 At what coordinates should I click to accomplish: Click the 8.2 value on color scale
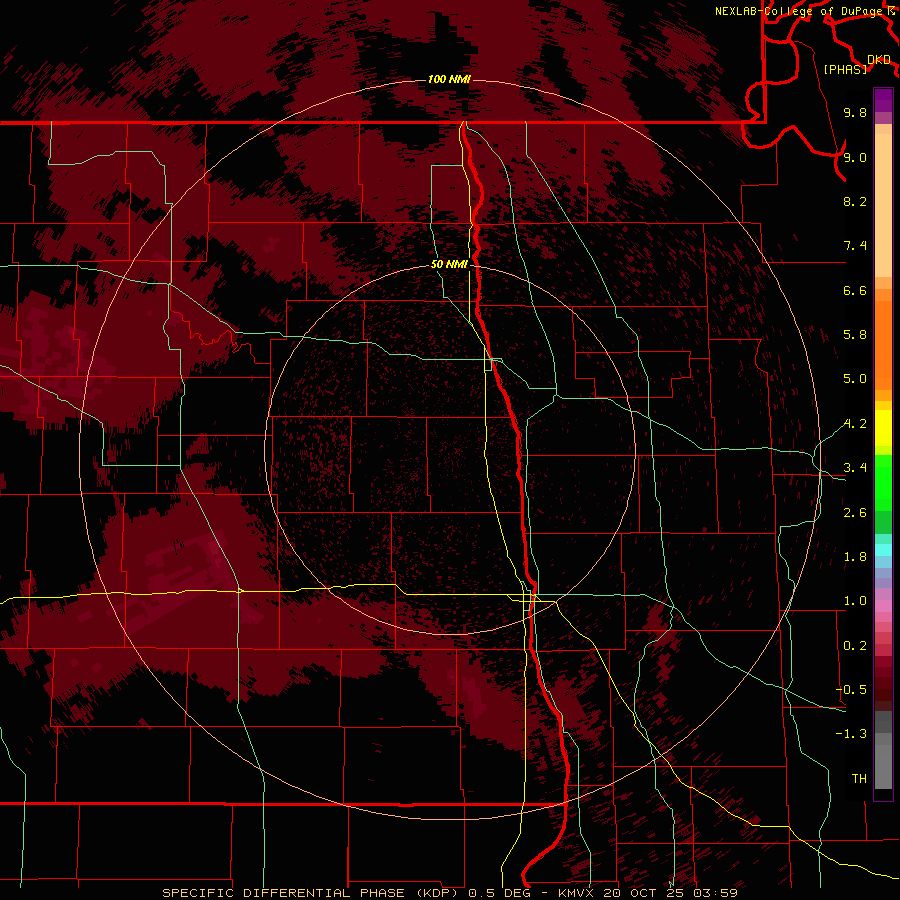tap(855, 201)
